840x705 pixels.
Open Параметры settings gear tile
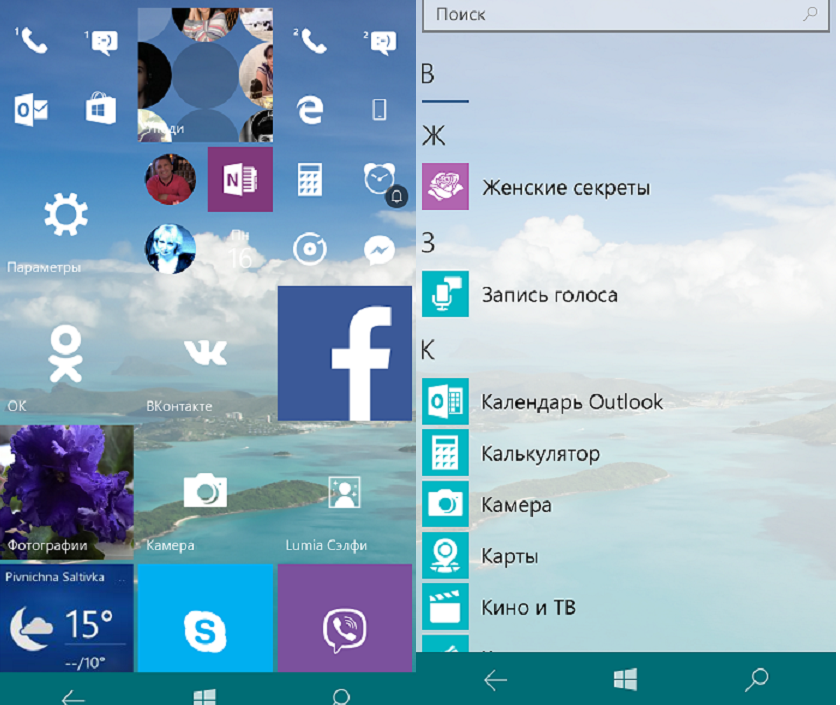pyautogui.click(x=66, y=214)
